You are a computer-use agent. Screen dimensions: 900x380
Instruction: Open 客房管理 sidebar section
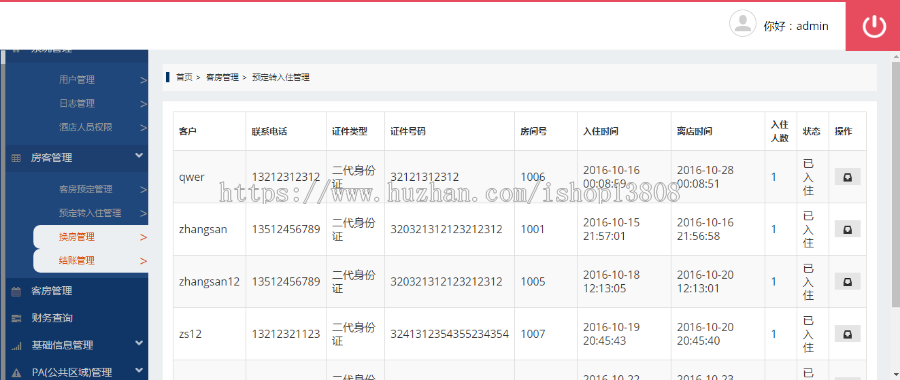52,291
